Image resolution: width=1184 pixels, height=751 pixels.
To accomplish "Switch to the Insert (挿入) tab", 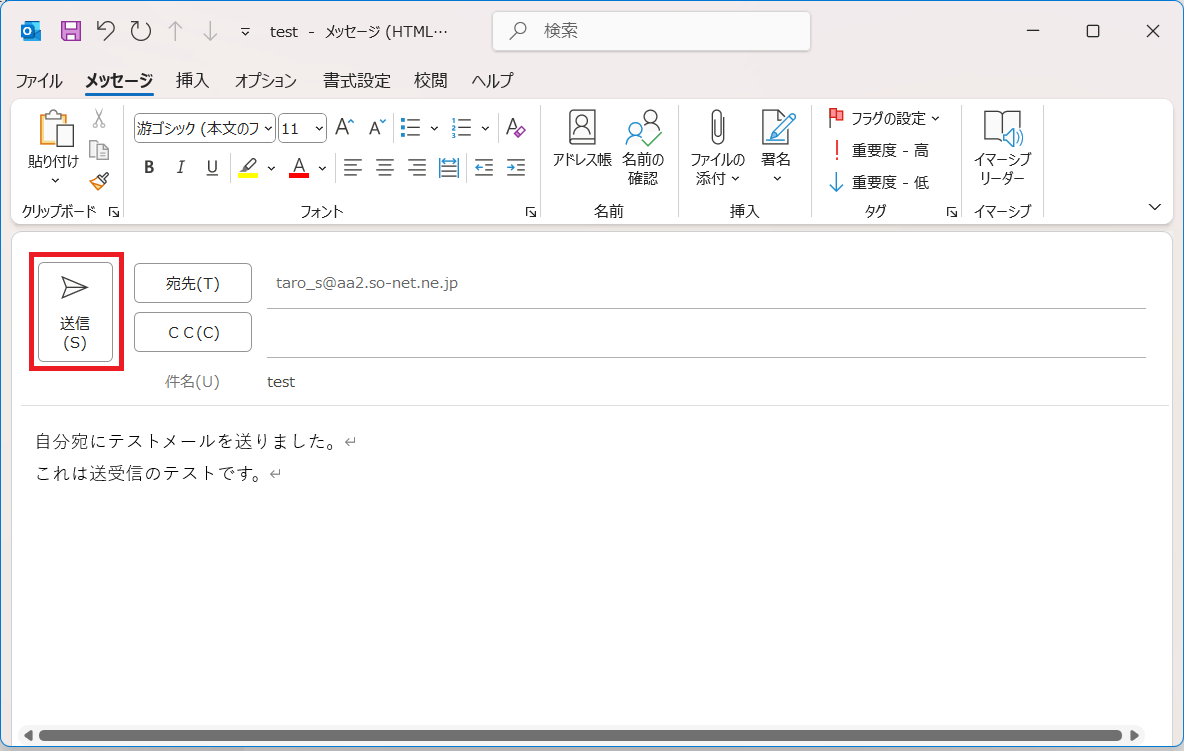I will coord(192,81).
